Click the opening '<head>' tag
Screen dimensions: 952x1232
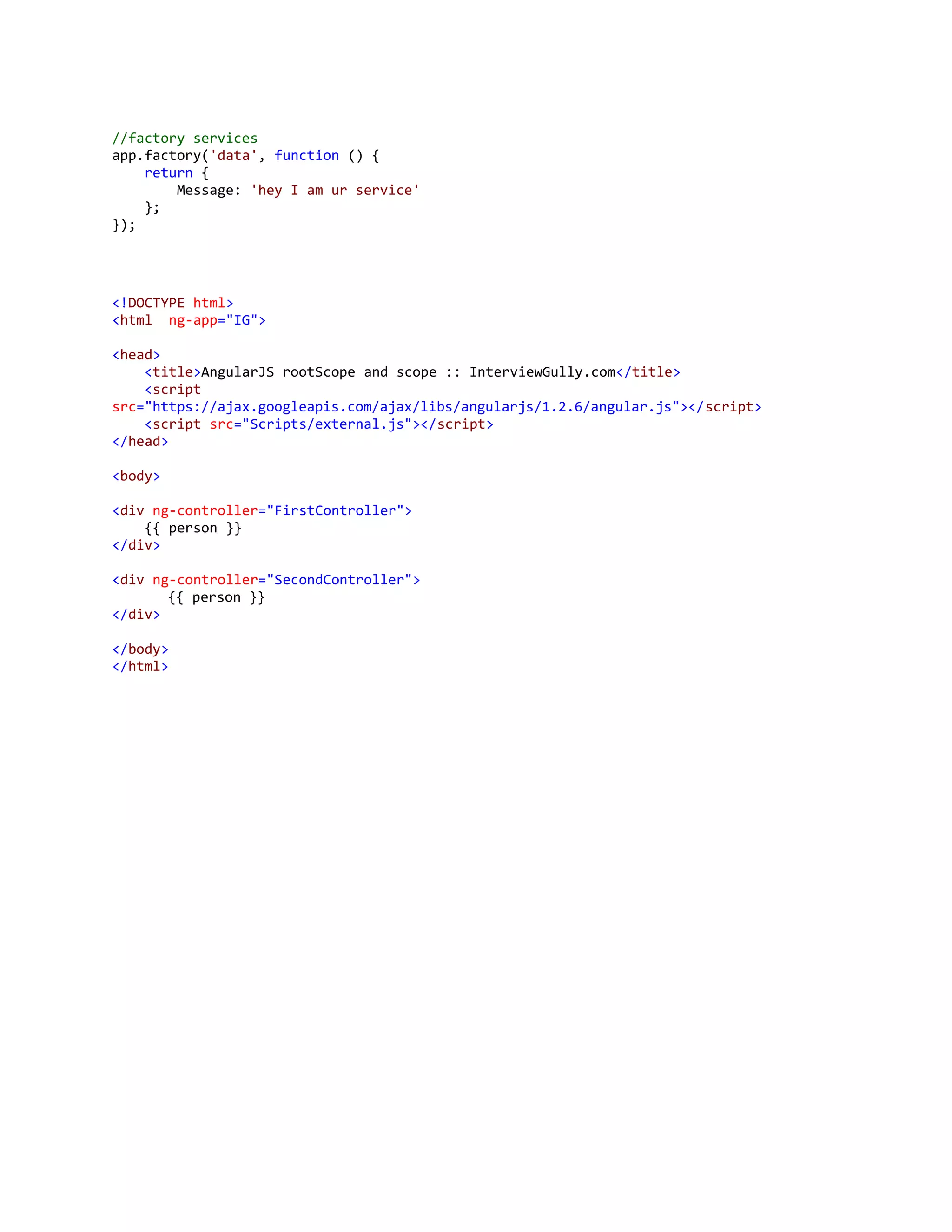pyautogui.click(x=136, y=355)
